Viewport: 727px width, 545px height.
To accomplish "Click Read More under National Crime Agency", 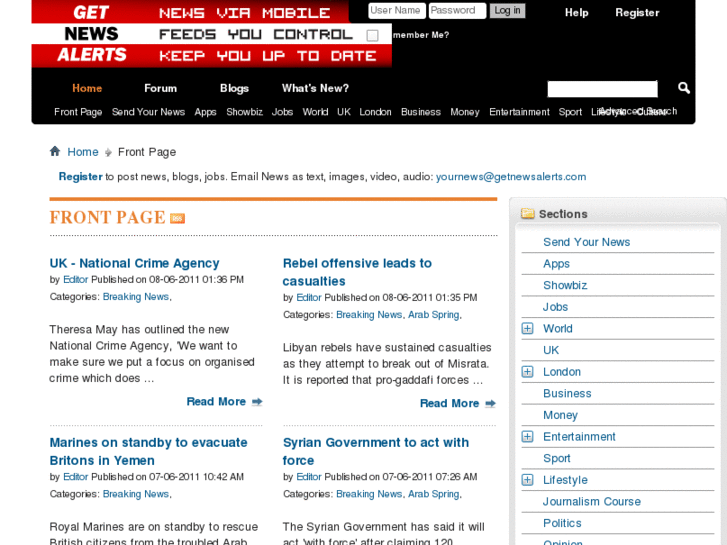I will click(x=216, y=402).
